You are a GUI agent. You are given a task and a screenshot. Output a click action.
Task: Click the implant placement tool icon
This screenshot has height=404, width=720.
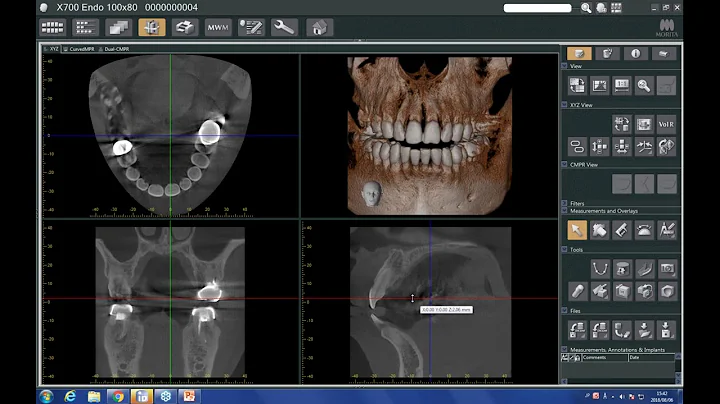577,291
